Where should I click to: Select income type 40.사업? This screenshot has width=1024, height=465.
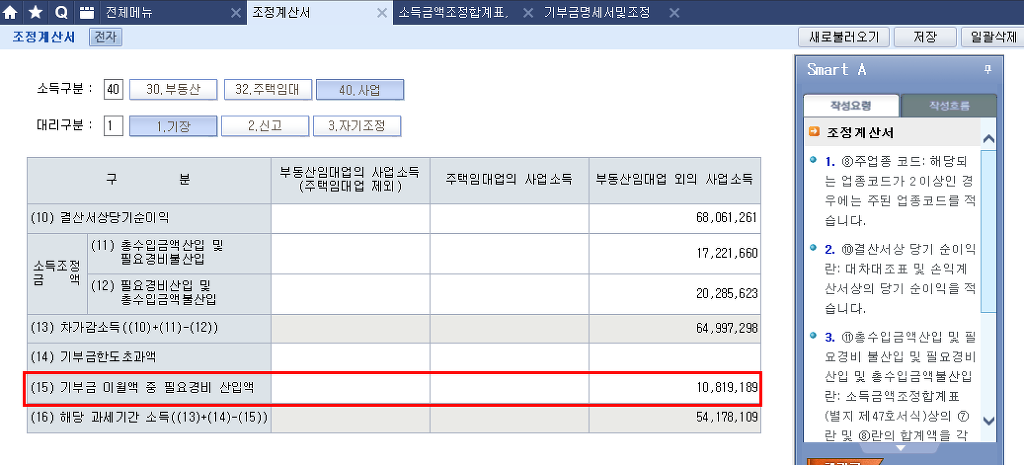[360, 90]
